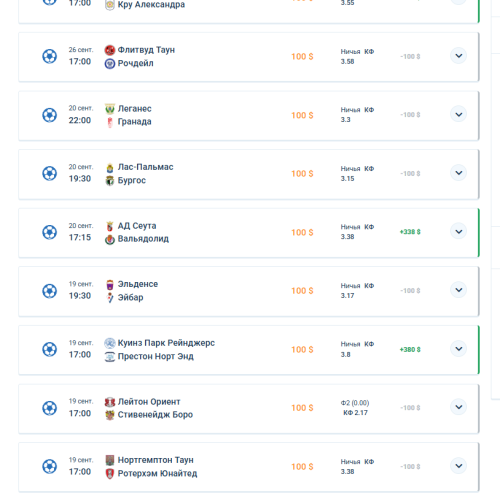The width and height of the screenshot is (500, 496).
Task: Click the Вальядолид club logo
Action: pyautogui.click(x=110, y=239)
